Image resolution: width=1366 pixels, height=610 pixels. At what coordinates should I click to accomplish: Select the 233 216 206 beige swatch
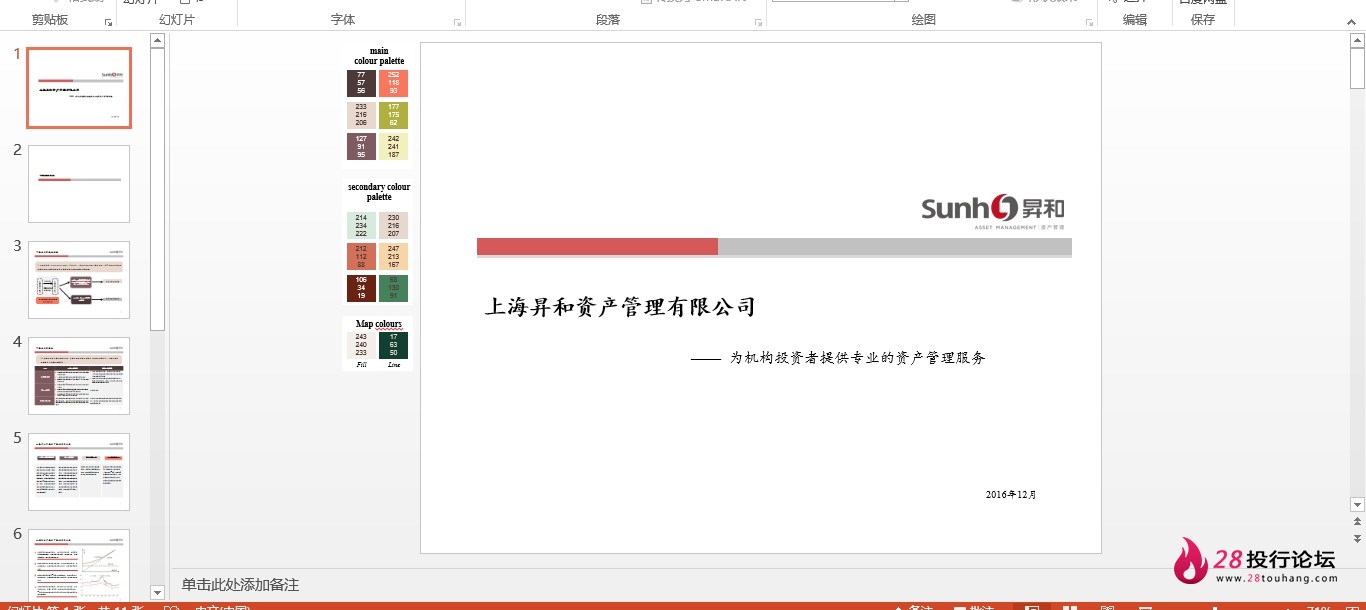pos(361,115)
